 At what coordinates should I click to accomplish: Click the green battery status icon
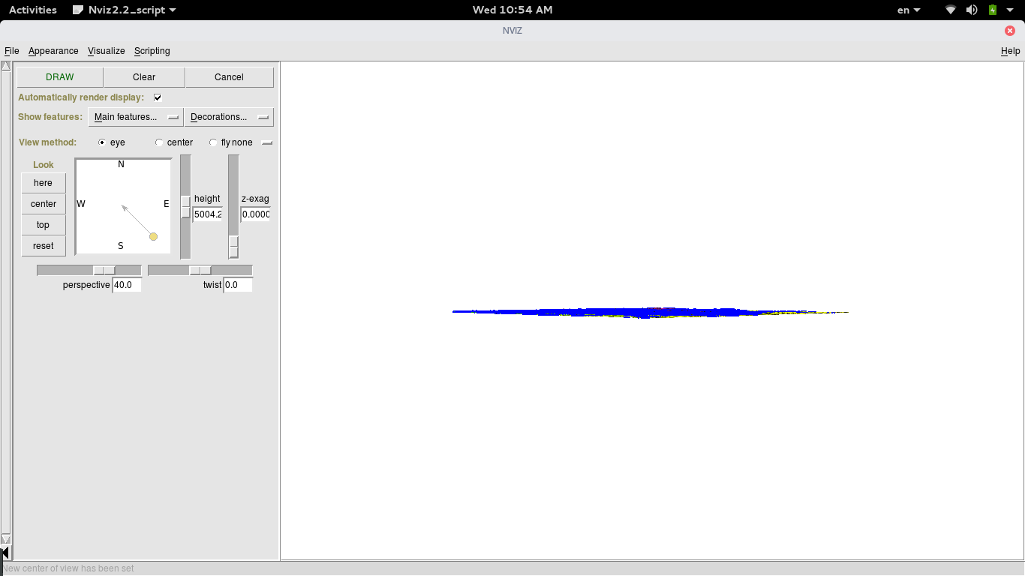click(x=992, y=10)
